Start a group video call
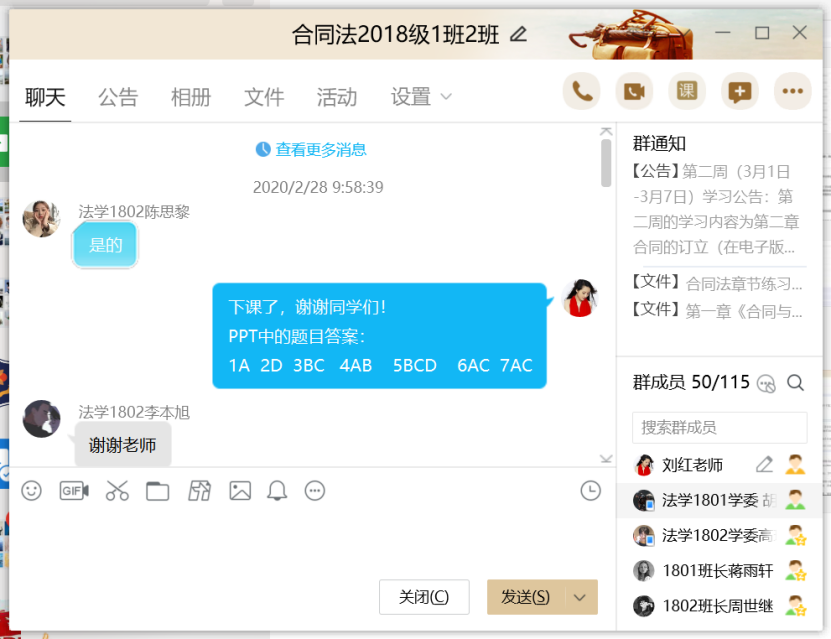The width and height of the screenshot is (831, 639). (x=634, y=91)
